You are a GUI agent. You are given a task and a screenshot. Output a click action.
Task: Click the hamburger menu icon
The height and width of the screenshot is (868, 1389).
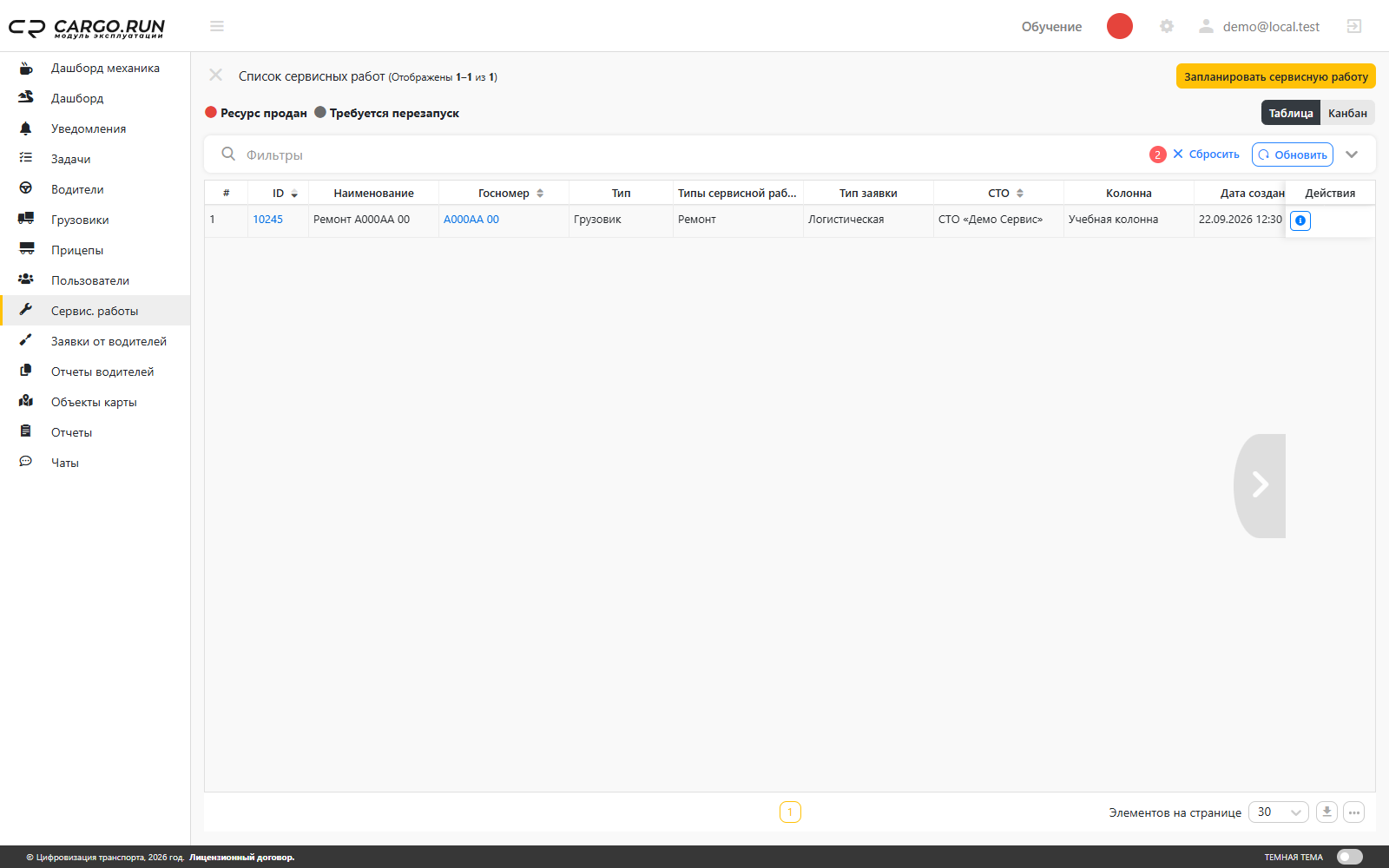pyautogui.click(x=217, y=26)
